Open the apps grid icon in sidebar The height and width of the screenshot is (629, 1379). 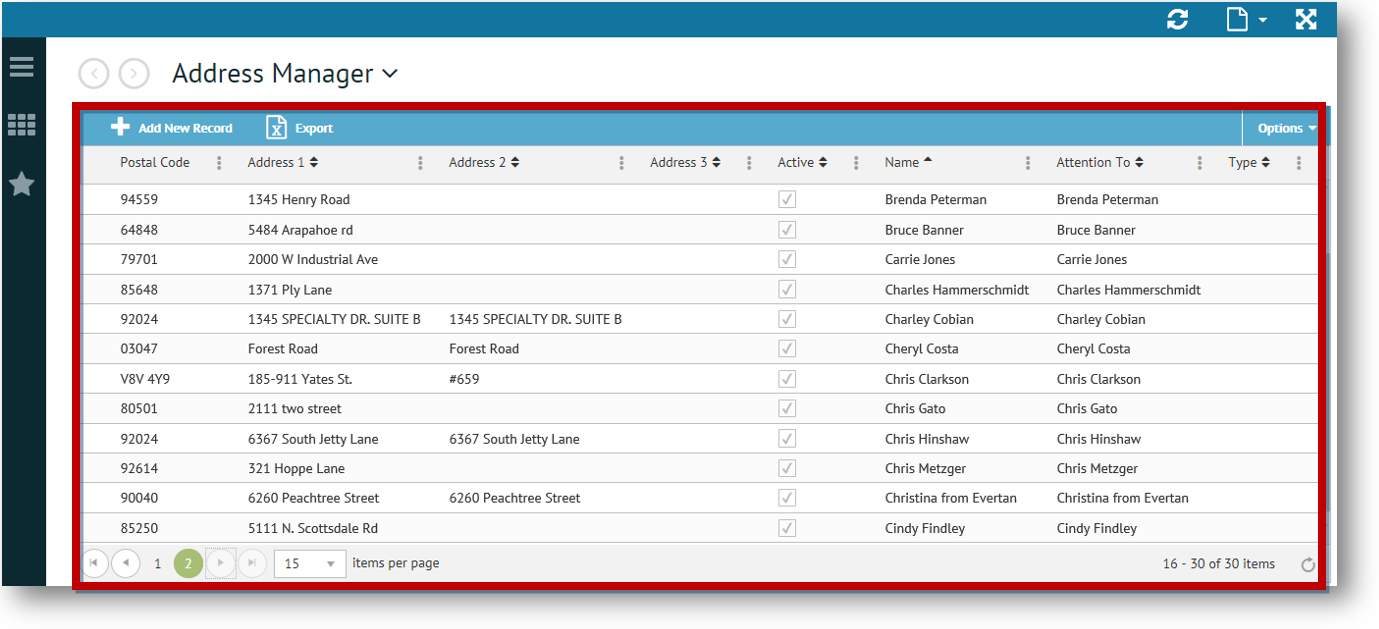[21, 125]
